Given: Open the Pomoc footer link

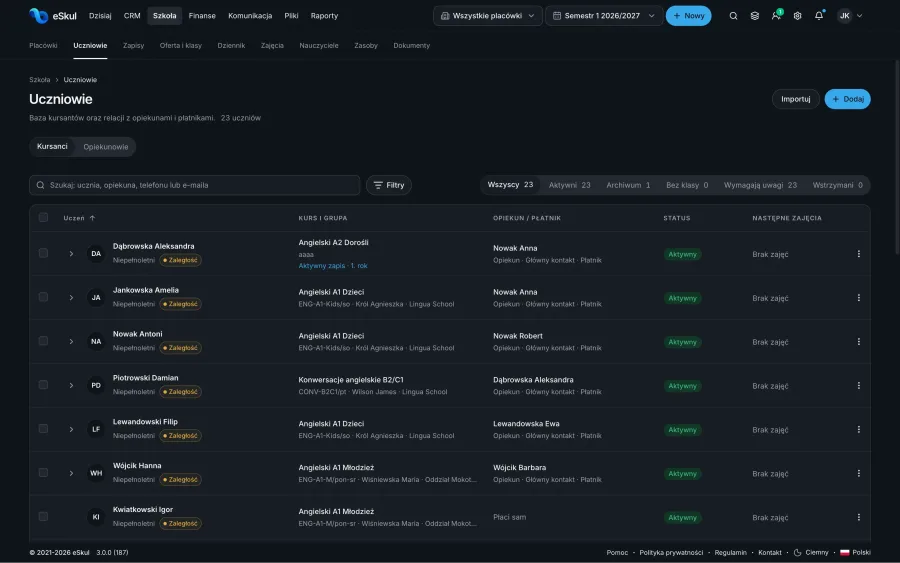Looking at the screenshot, I should 617,553.
